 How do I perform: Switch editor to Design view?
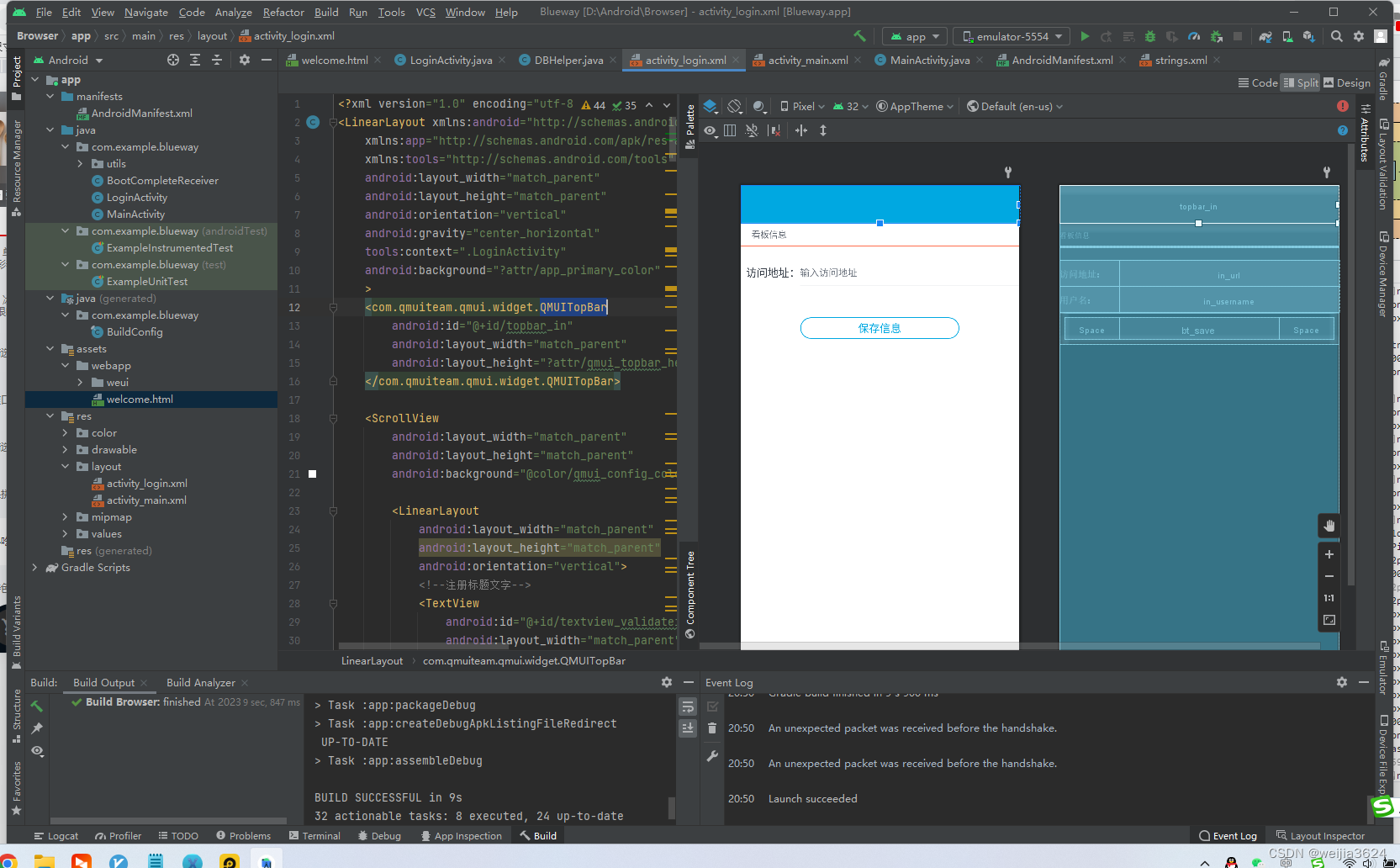coord(1347,82)
